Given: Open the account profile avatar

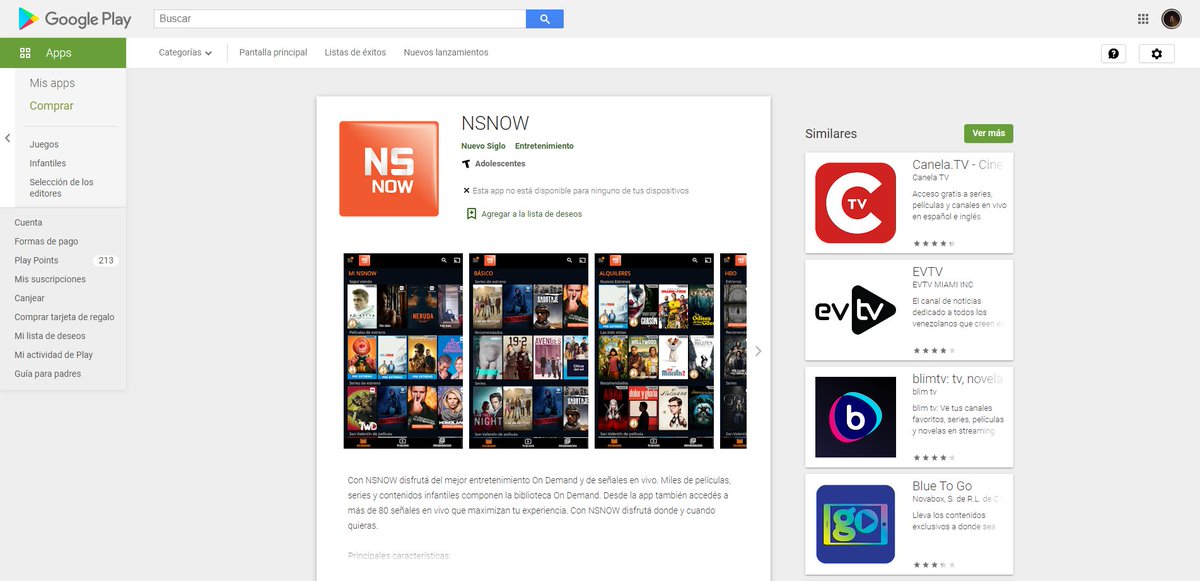Looking at the screenshot, I should [x=1171, y=19].
